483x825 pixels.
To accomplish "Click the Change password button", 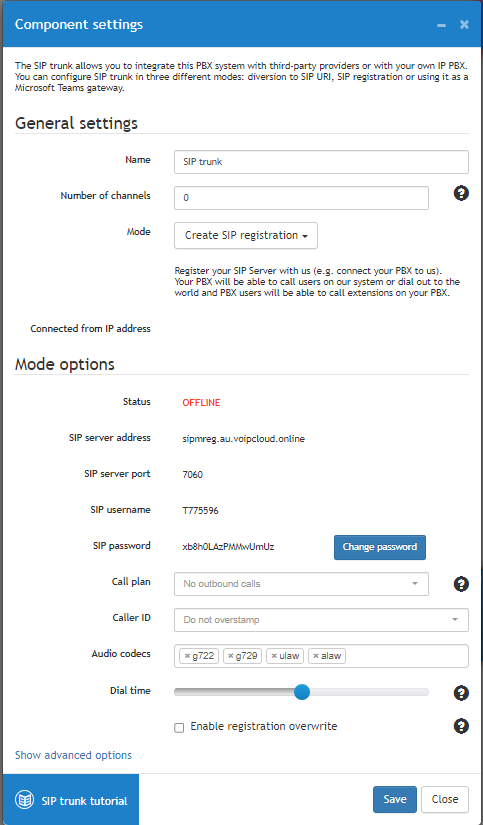I will [379, 547].
